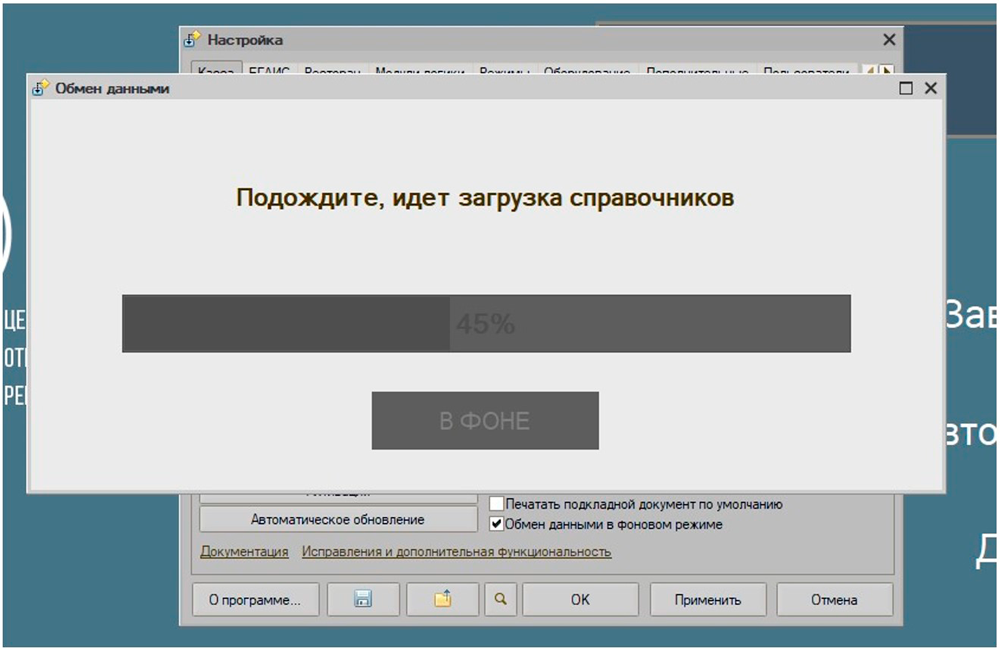Confirm settings with the OK button
The height and width of the screenshot is (650, 1000).
pos(580,600)
